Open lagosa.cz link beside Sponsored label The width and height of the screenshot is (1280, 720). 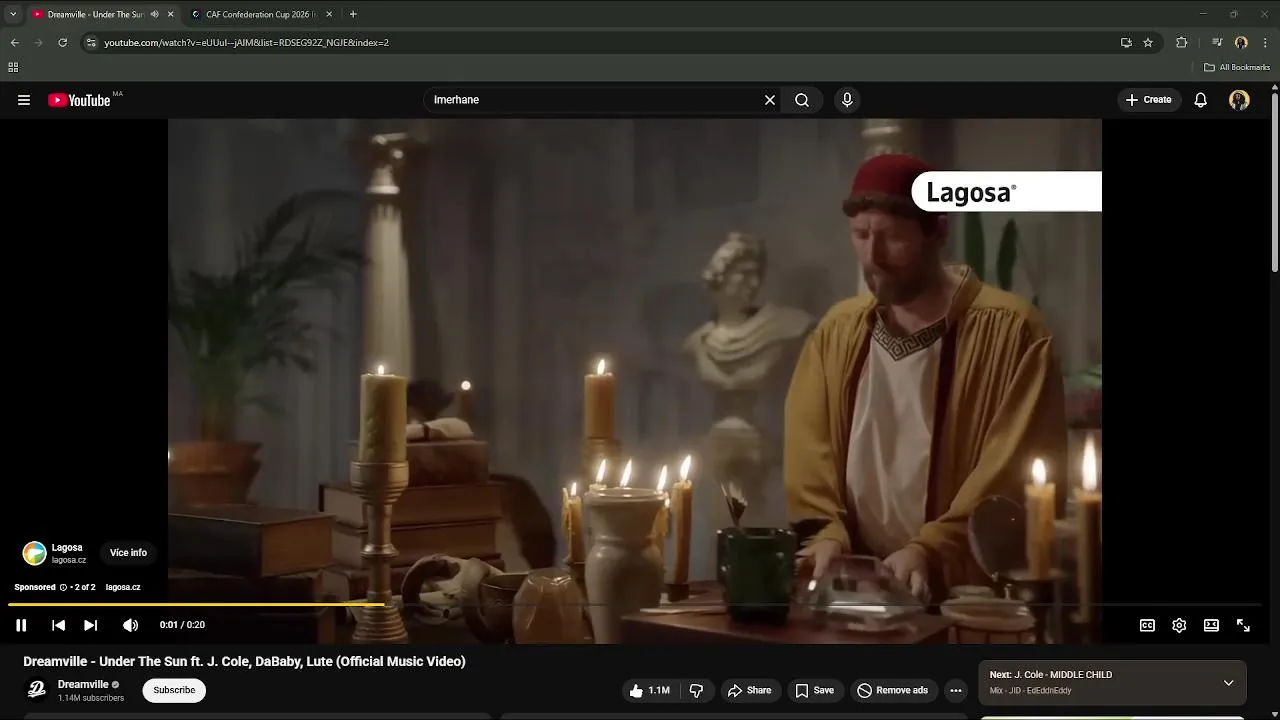[x=123, y=587]
